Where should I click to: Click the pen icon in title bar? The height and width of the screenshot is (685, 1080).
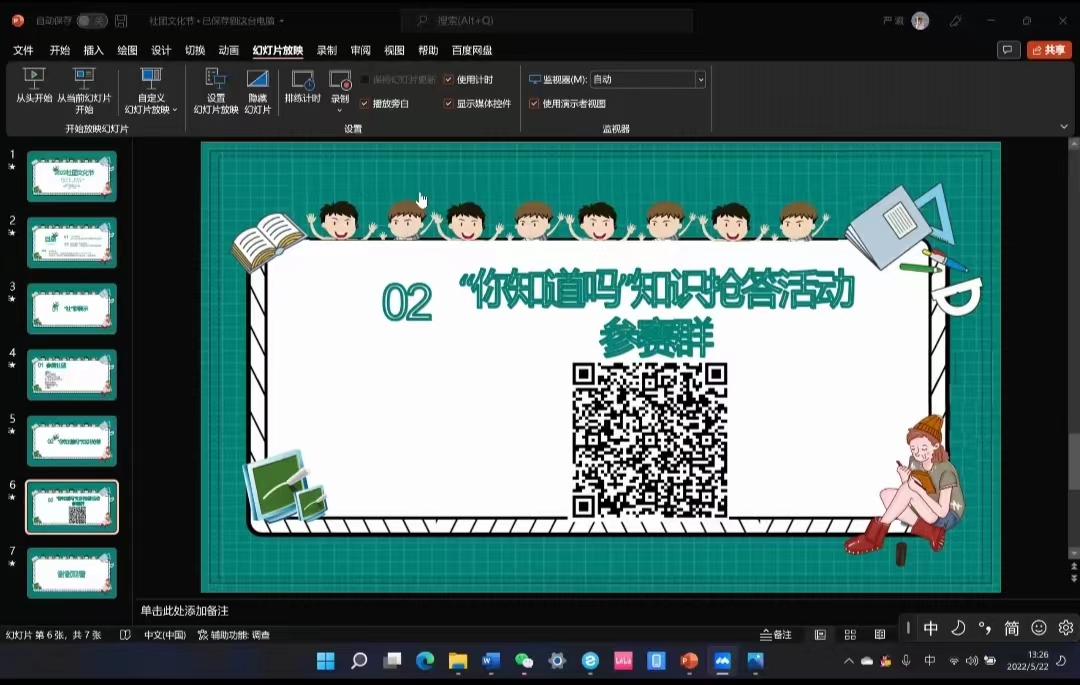pos(955,21)
